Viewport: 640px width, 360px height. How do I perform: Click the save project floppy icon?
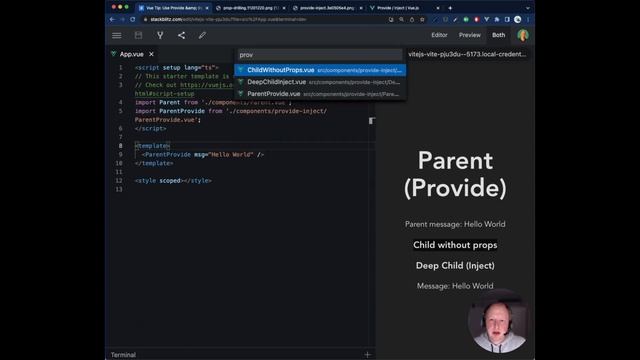coord(138,36)
